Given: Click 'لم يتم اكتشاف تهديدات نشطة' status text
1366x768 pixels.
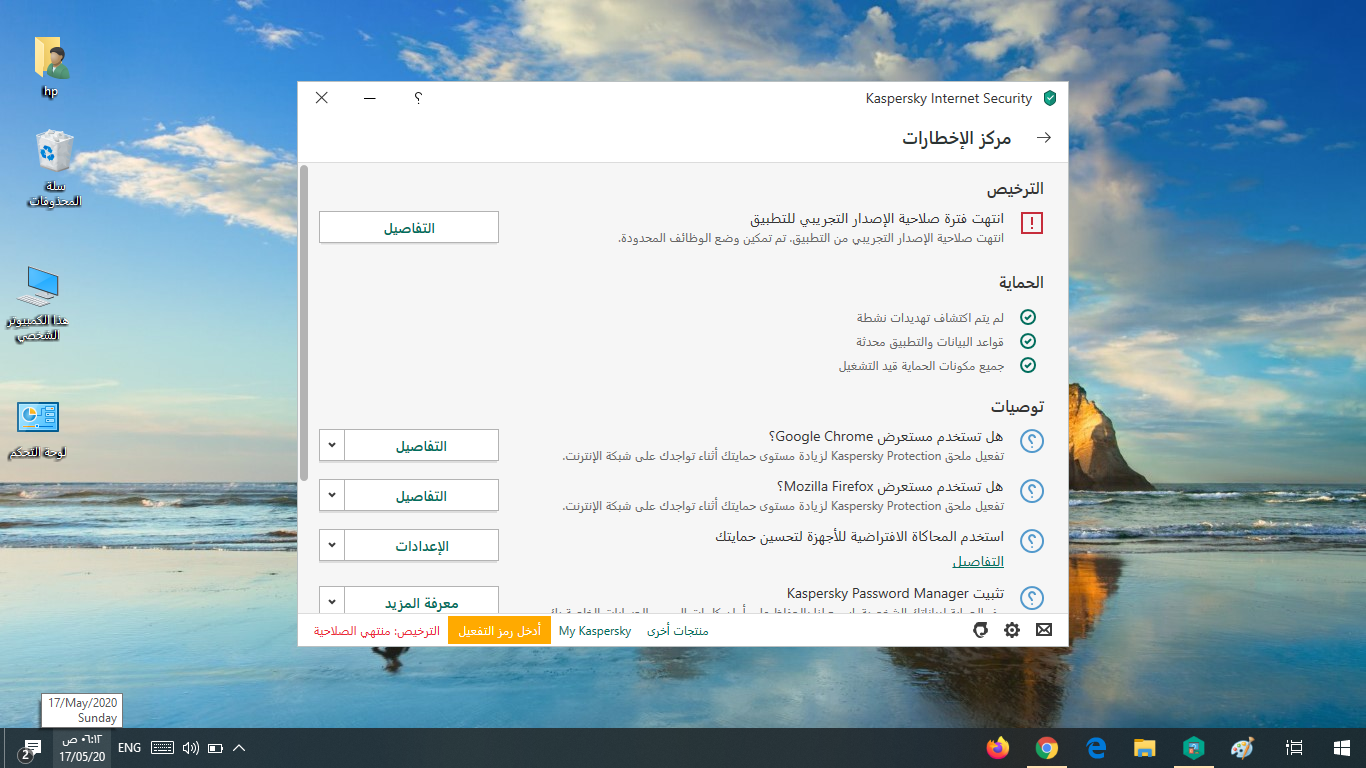Looking at the screenshot, I should pyautogui.click(x=930, y=317).
